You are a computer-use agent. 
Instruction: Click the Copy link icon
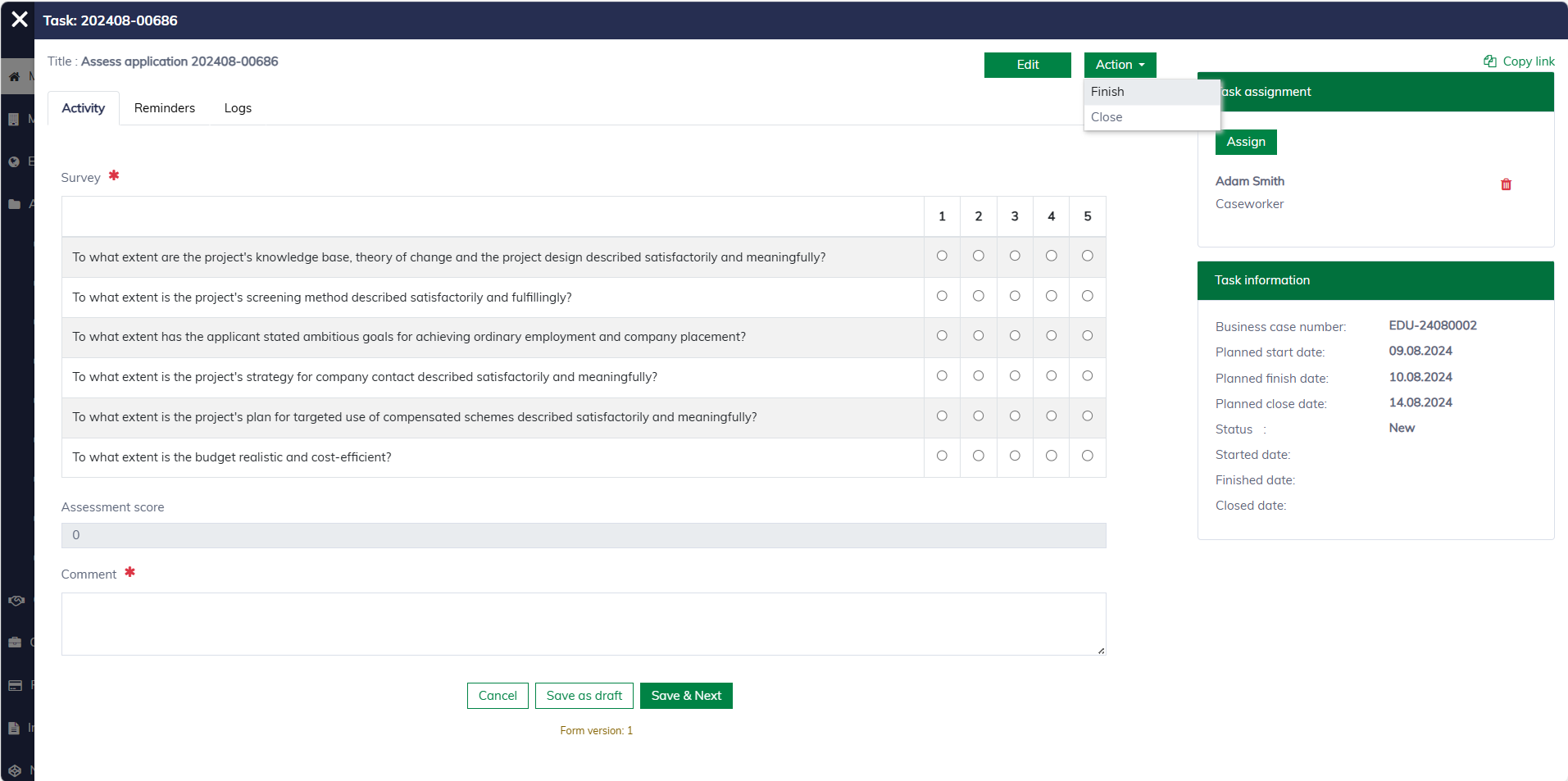(1489, 61)
